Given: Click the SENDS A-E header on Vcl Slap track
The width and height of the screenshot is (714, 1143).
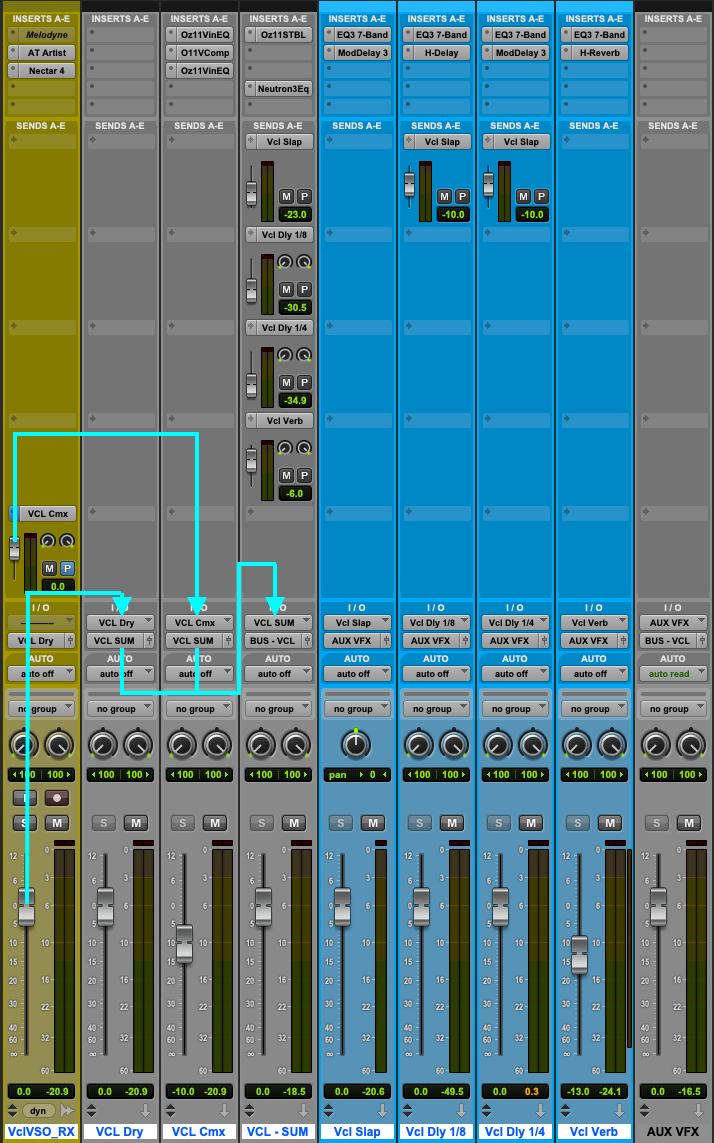Looking at the screenshot, I should pyautogui.click(x=357, y=125).
